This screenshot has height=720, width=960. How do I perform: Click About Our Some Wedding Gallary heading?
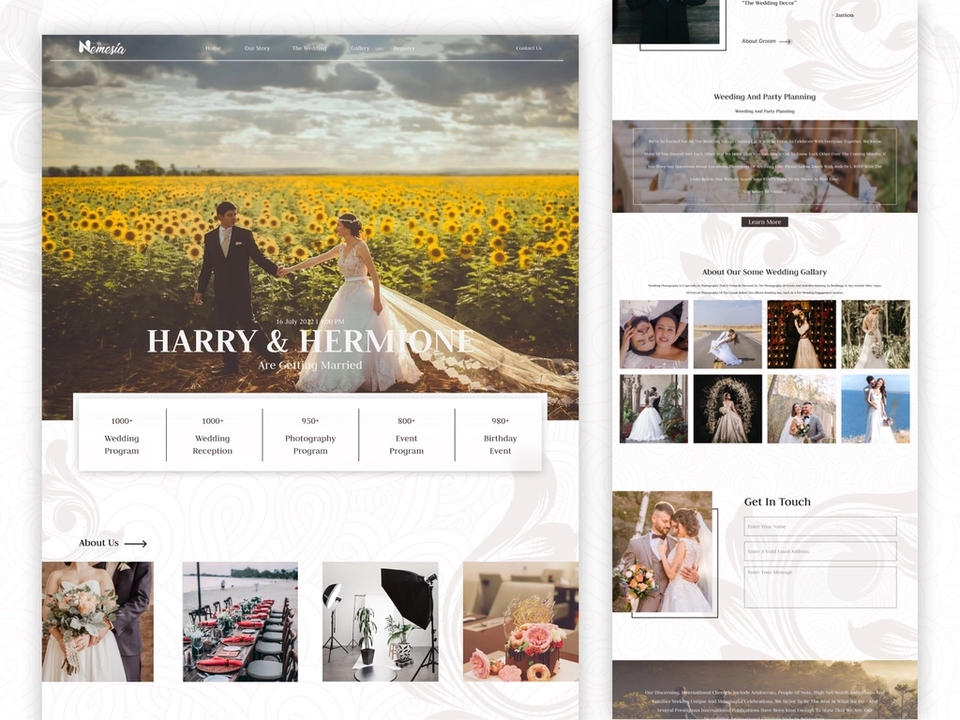[764, 272]
